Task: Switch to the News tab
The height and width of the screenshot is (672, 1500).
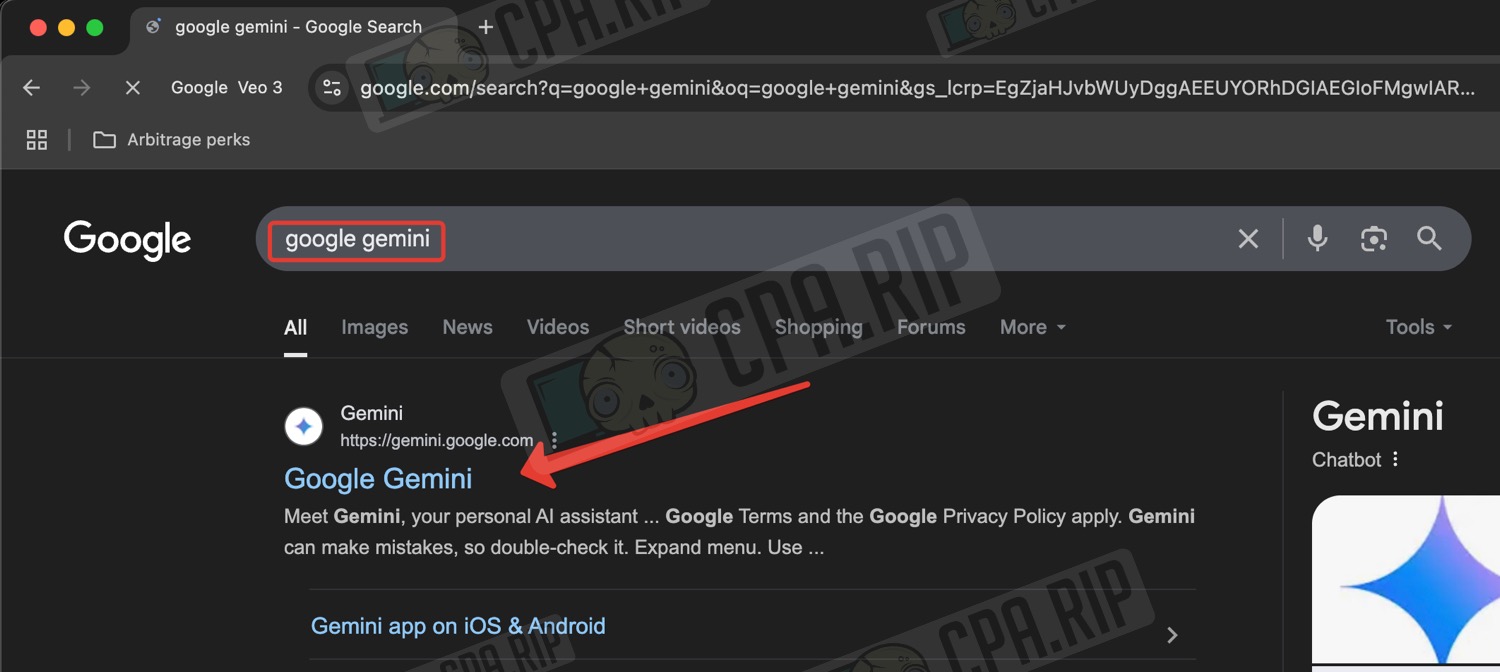Action: pyautogui.click(x=467, y=327)
